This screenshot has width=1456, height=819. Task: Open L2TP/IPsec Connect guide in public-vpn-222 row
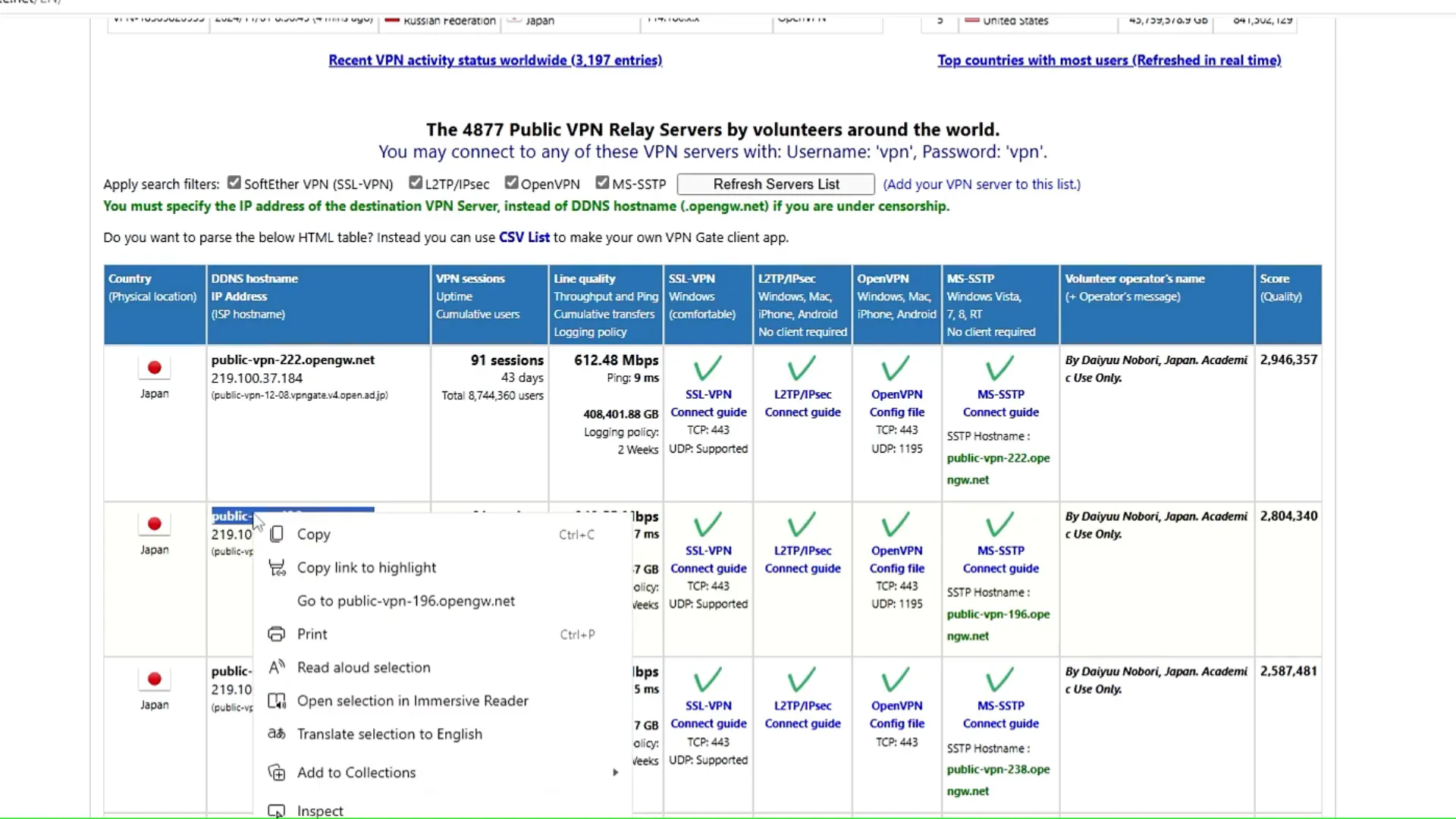pyautogui.click(x=802, y=413)
